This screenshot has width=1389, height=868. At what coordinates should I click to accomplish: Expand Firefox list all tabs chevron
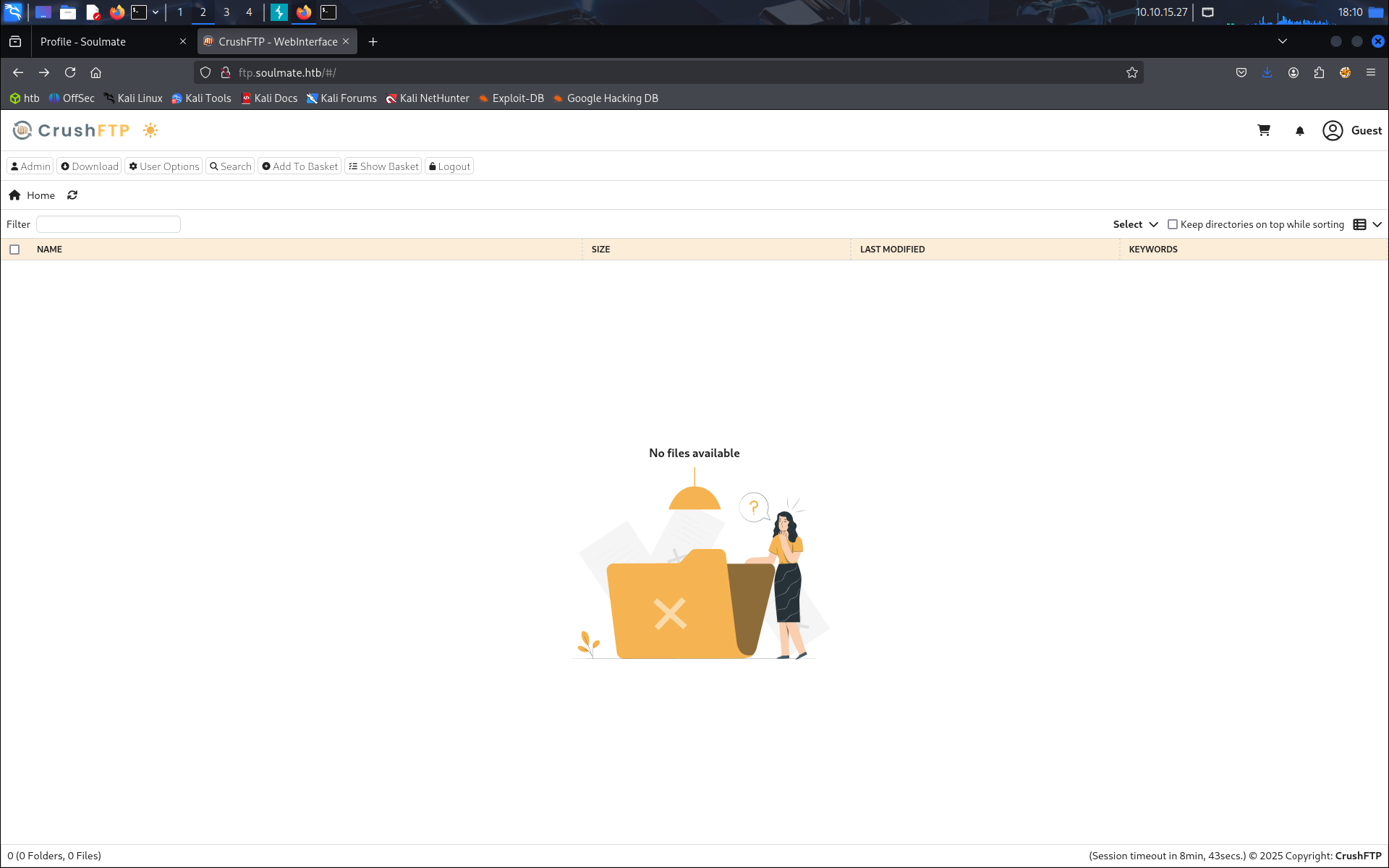coord(1282,41)
